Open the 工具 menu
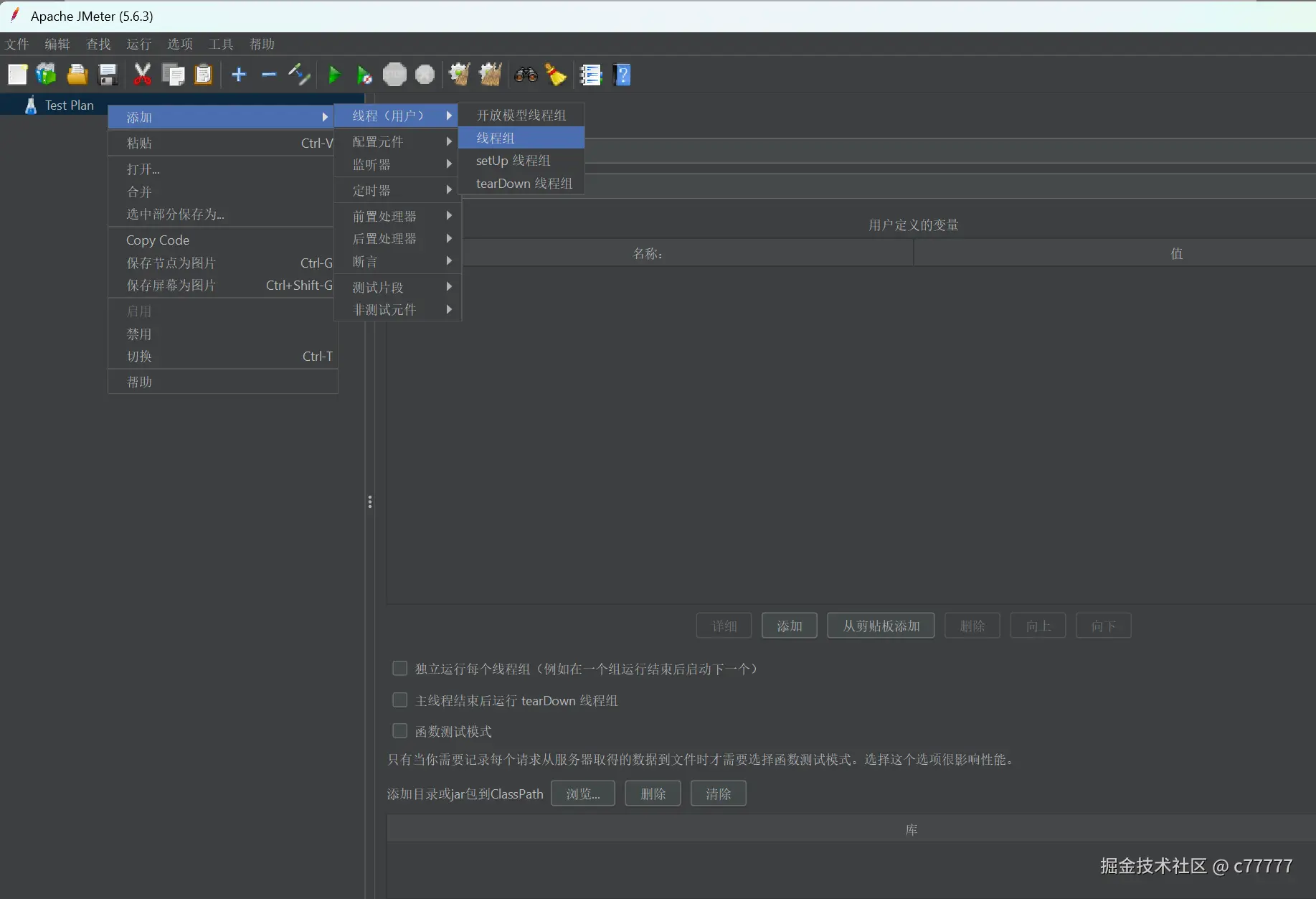 coord(221,44)
